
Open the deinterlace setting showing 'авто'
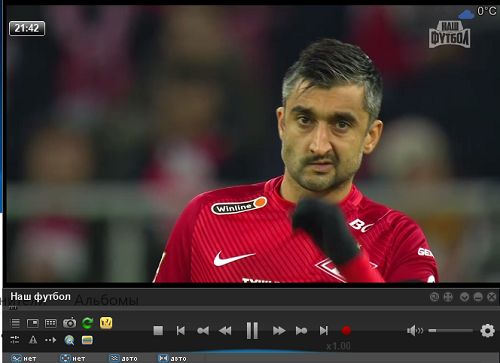tap(123, 358)
